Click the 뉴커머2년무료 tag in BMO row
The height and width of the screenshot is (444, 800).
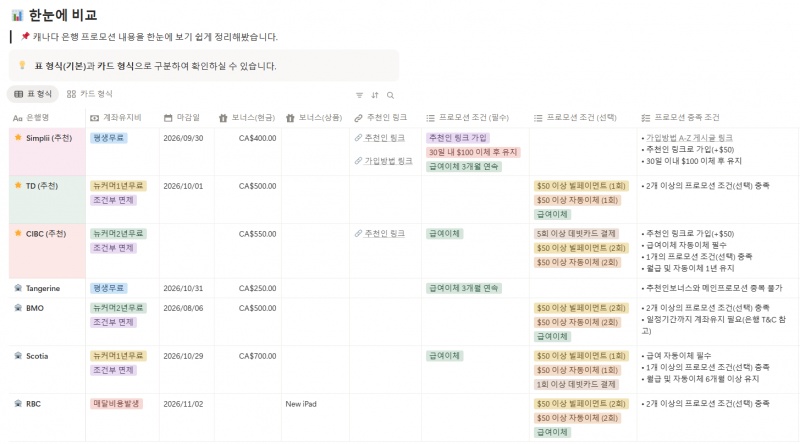coord(118,308)
